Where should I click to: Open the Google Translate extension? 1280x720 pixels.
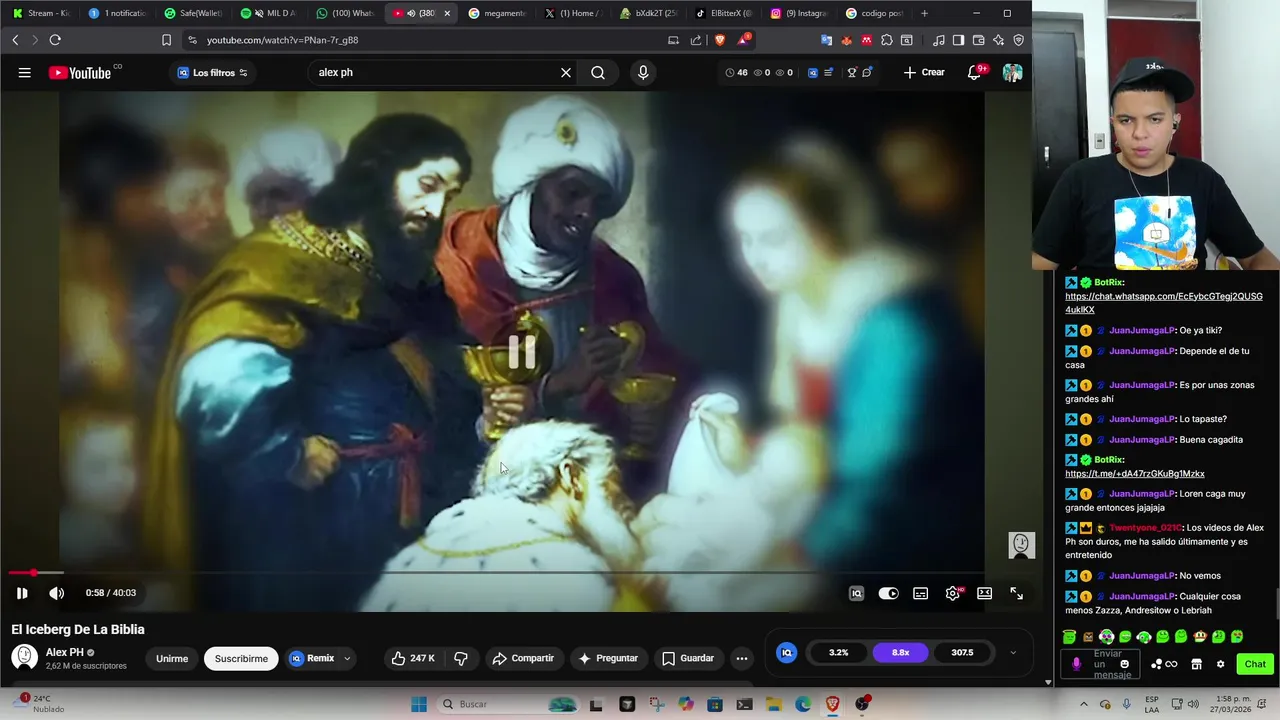827,40
